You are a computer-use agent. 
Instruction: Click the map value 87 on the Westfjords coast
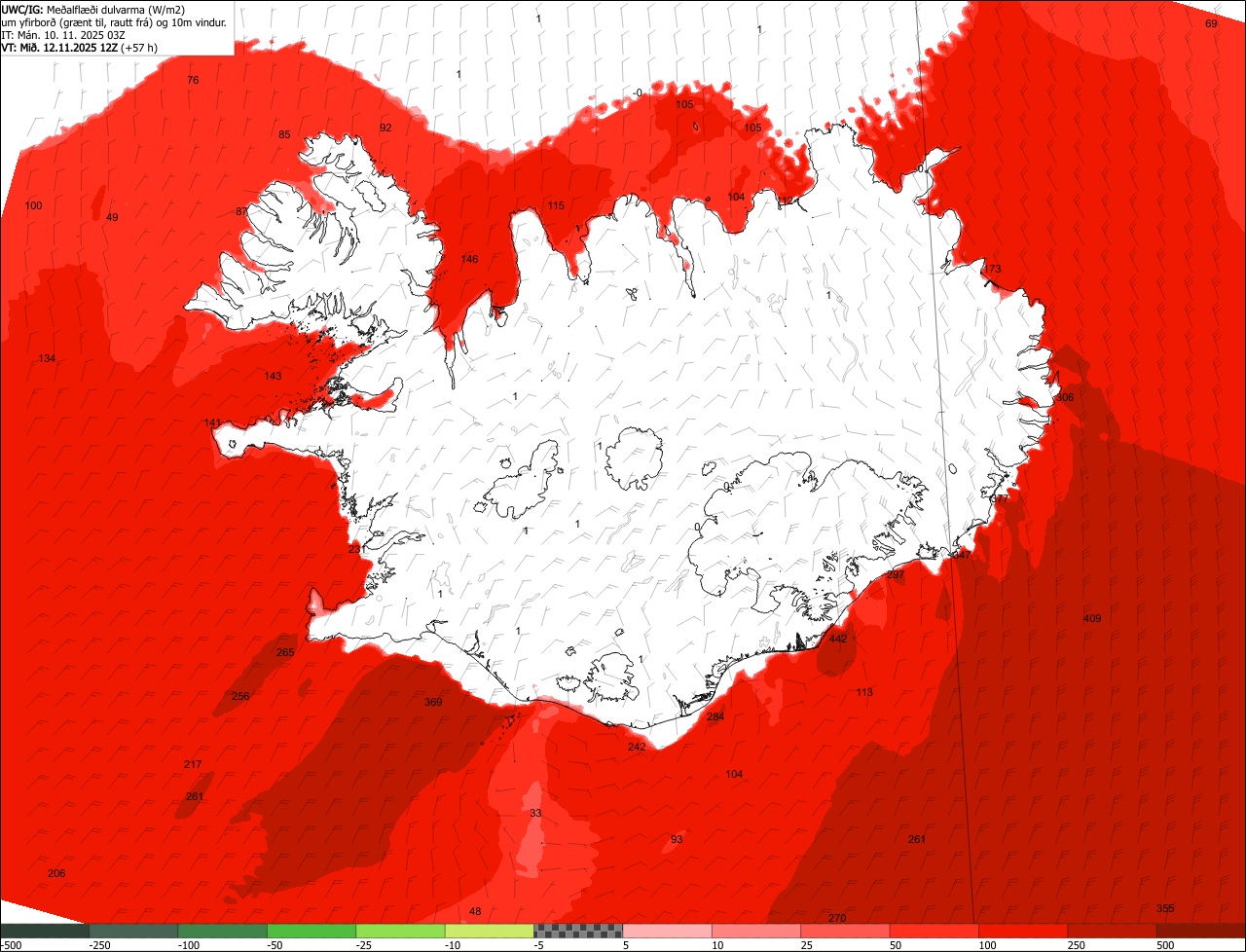coord(241,211)
